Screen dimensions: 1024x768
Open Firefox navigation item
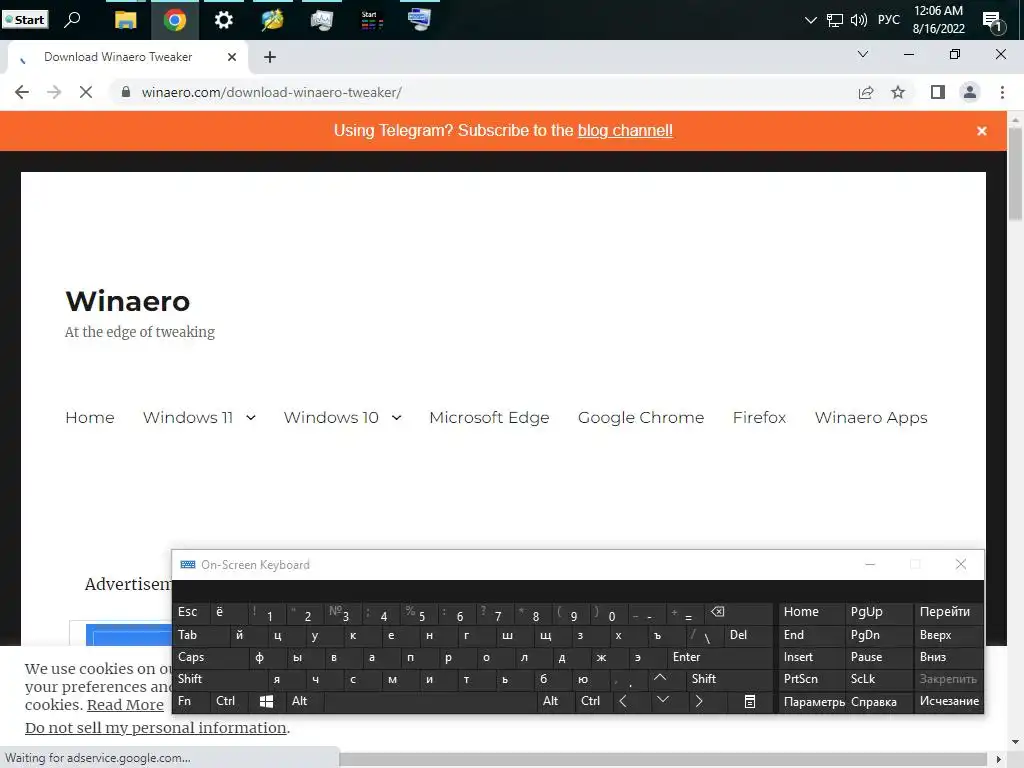click(760, 417)
